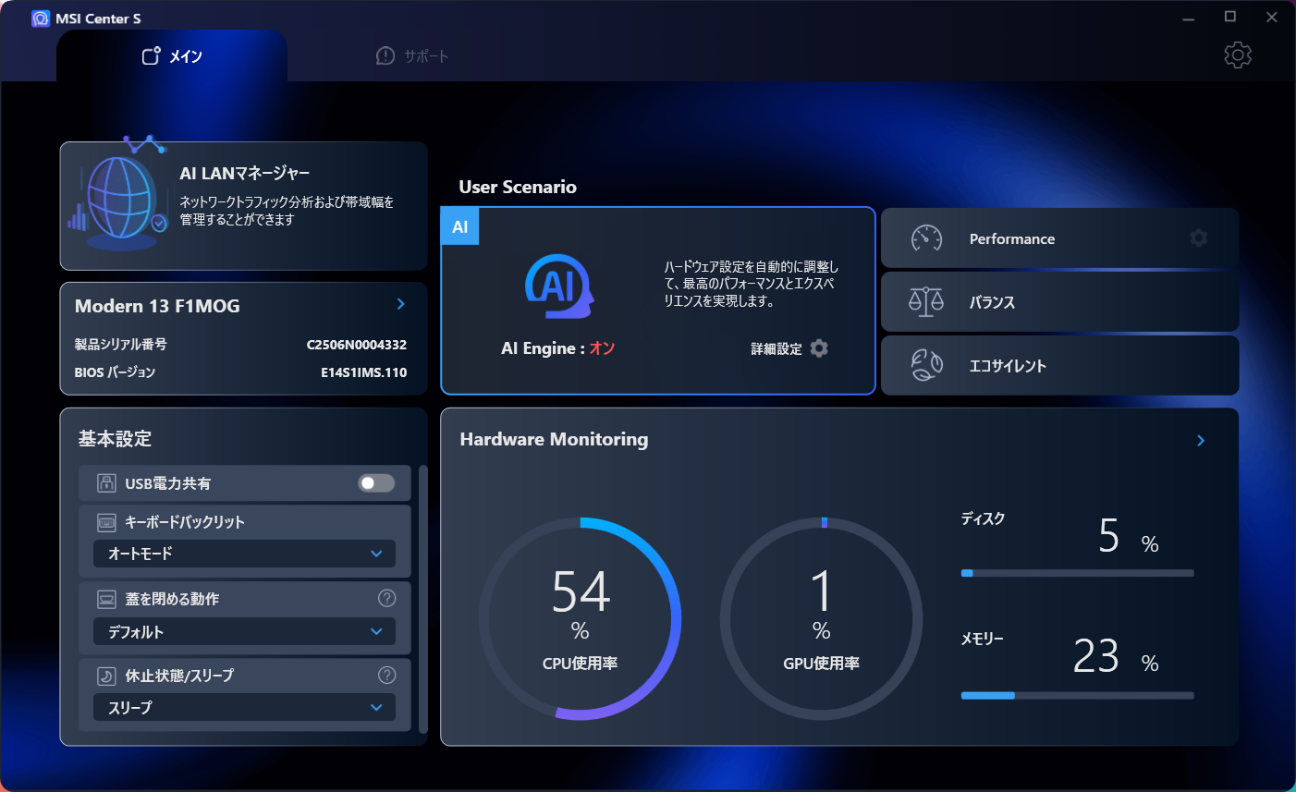1296x792 pixels.
Task: Switch to the メイン tab
Action: 172,56
